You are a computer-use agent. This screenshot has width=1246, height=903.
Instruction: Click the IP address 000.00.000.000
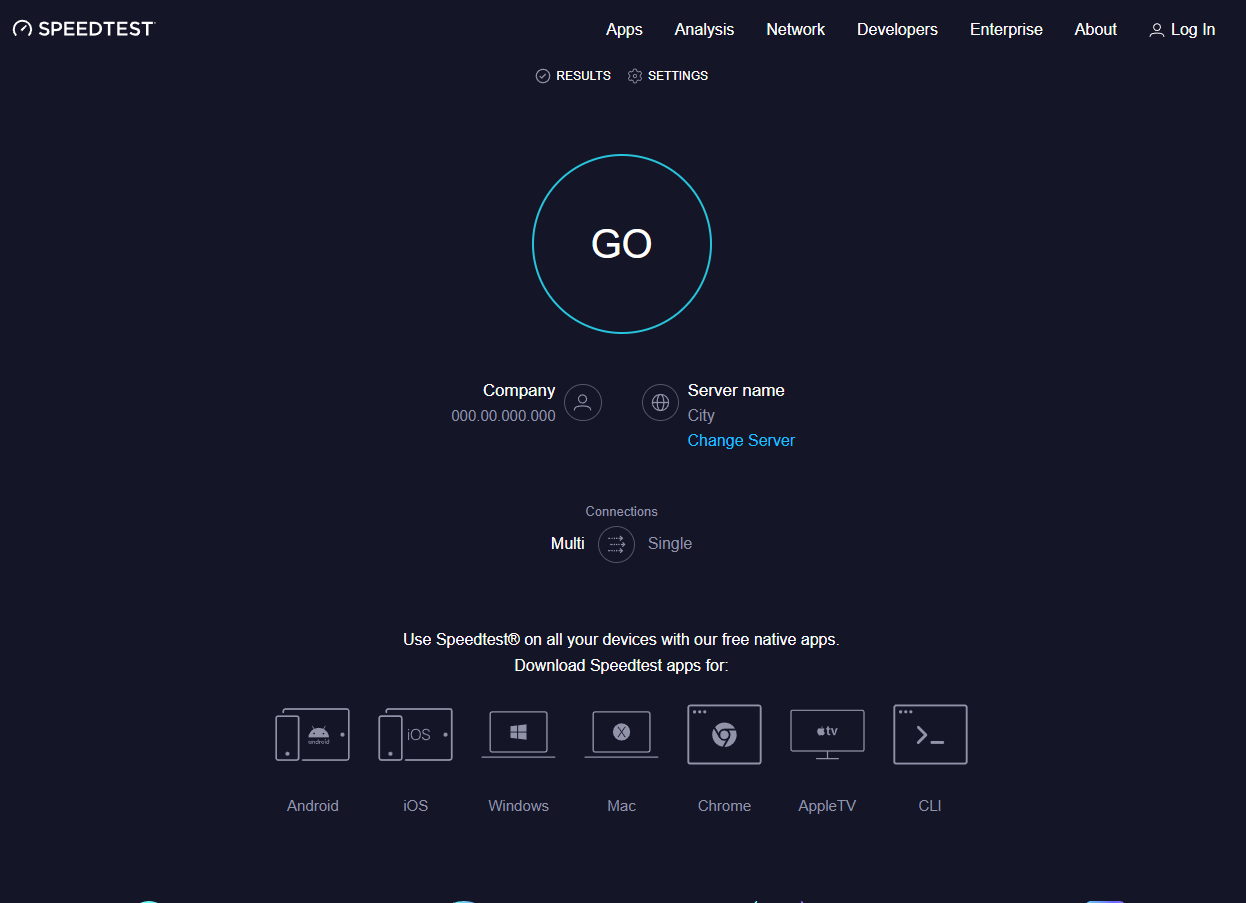tap(503, 416)
